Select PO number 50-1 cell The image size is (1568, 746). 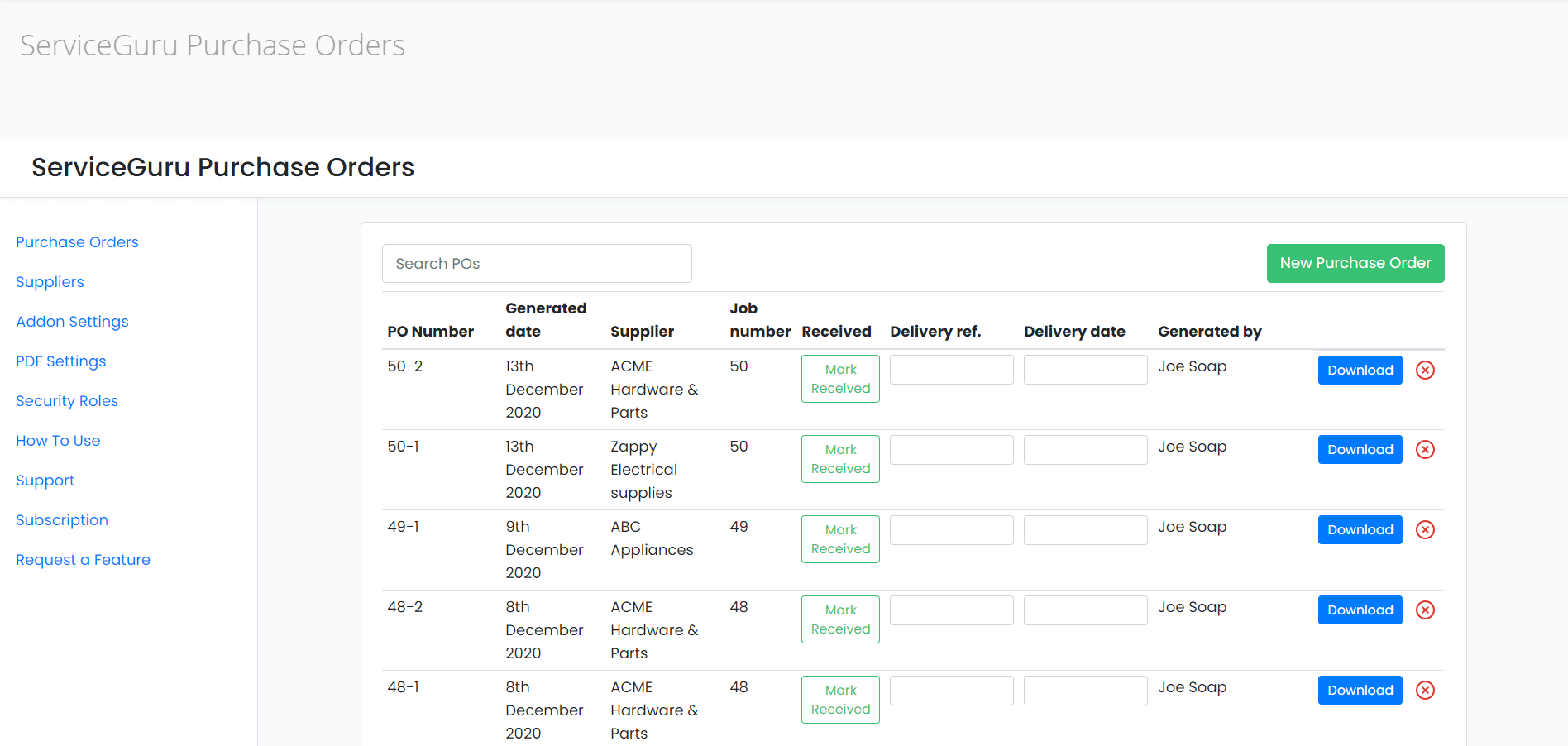coord(403,447)
